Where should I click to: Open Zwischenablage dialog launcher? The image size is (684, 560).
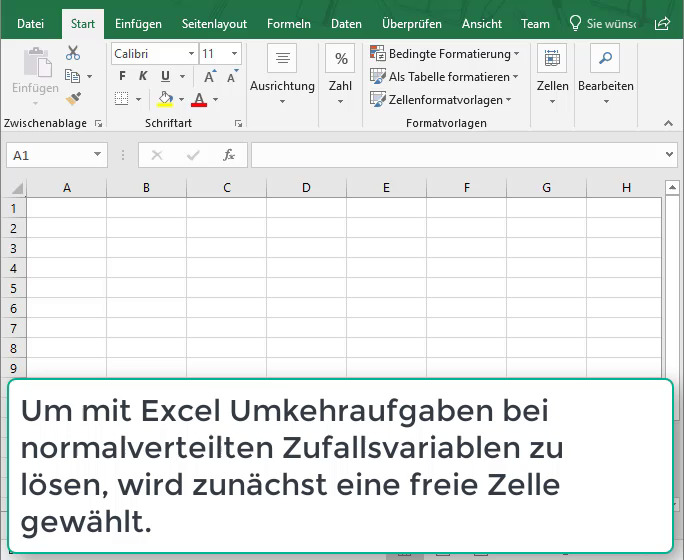click(99, 124)
